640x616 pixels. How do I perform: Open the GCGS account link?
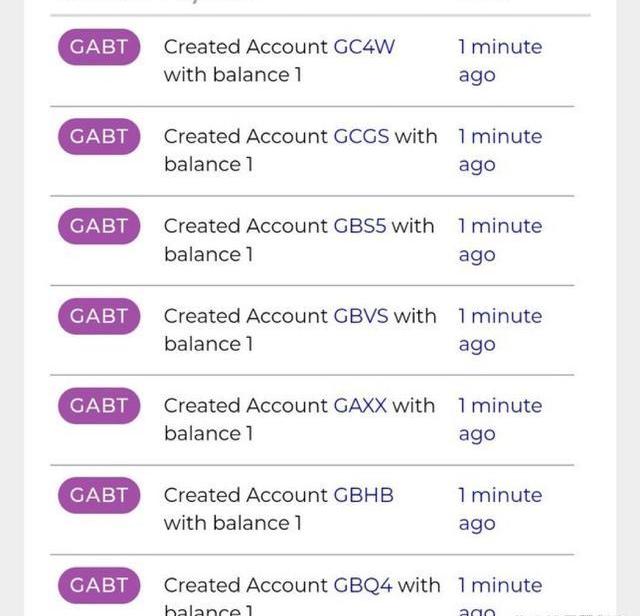pos(361,137)
